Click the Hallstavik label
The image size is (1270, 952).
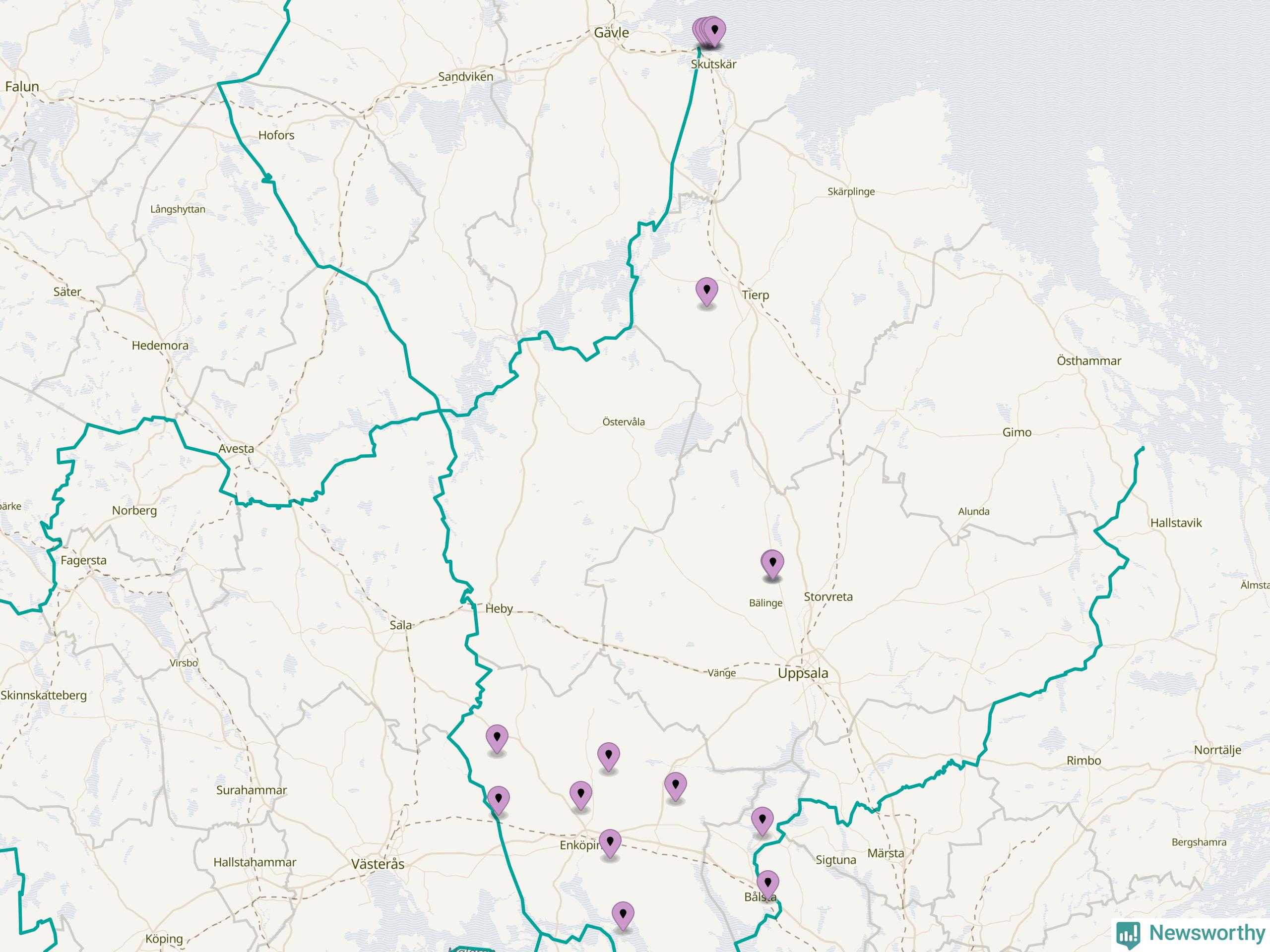click(x=1176, y=523)
